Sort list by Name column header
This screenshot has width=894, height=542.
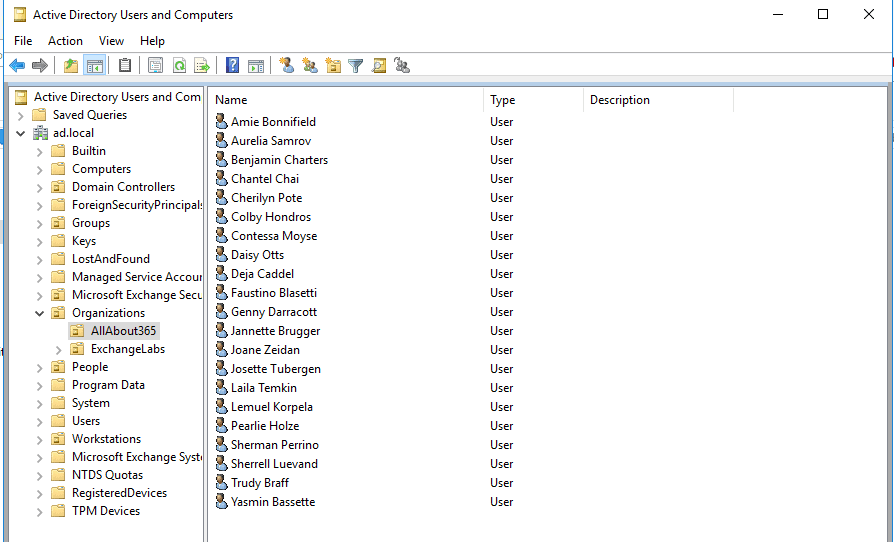(346, 100)
